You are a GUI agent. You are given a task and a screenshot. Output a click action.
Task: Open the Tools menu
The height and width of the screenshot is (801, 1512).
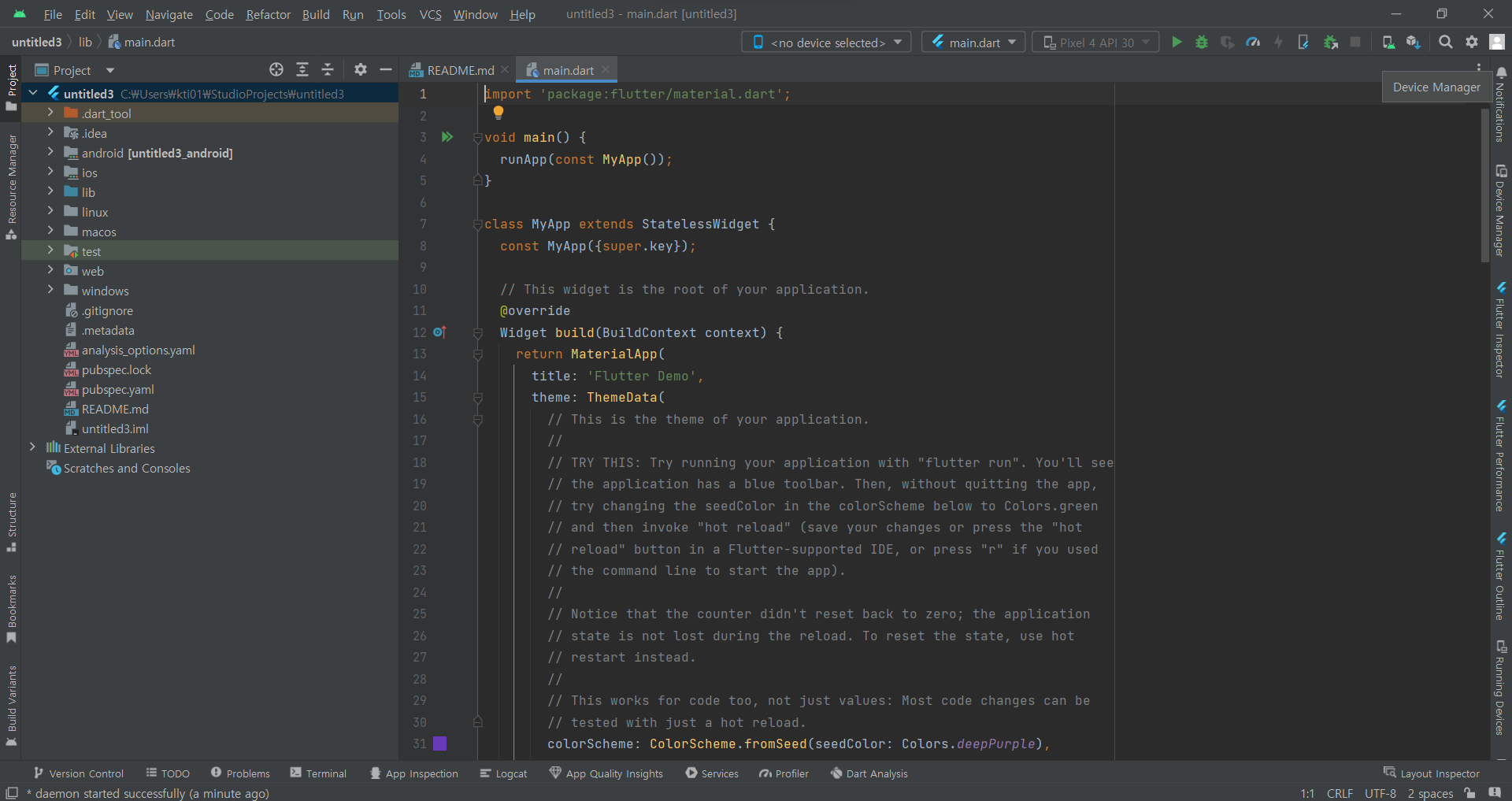(x=391, y=14)
